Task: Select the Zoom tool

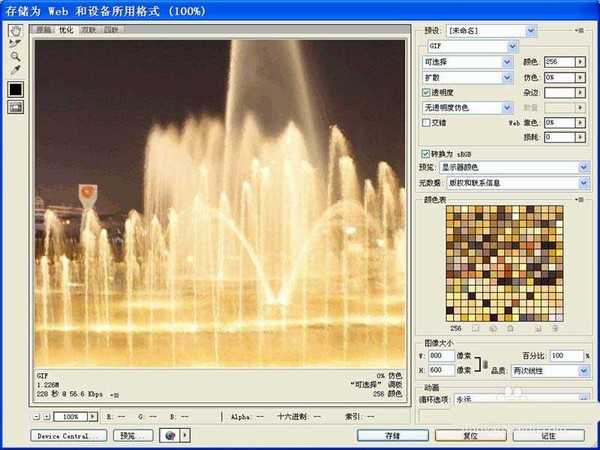Action: pos(16,57)
